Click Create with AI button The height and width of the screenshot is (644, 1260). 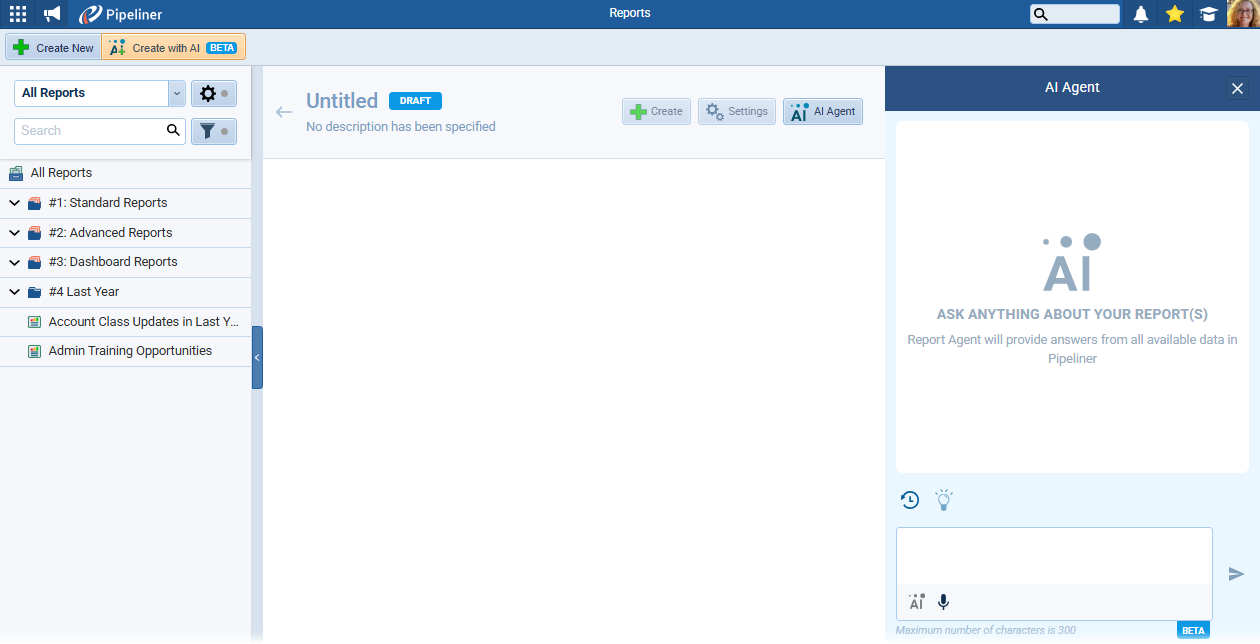(x=174, y=48)
